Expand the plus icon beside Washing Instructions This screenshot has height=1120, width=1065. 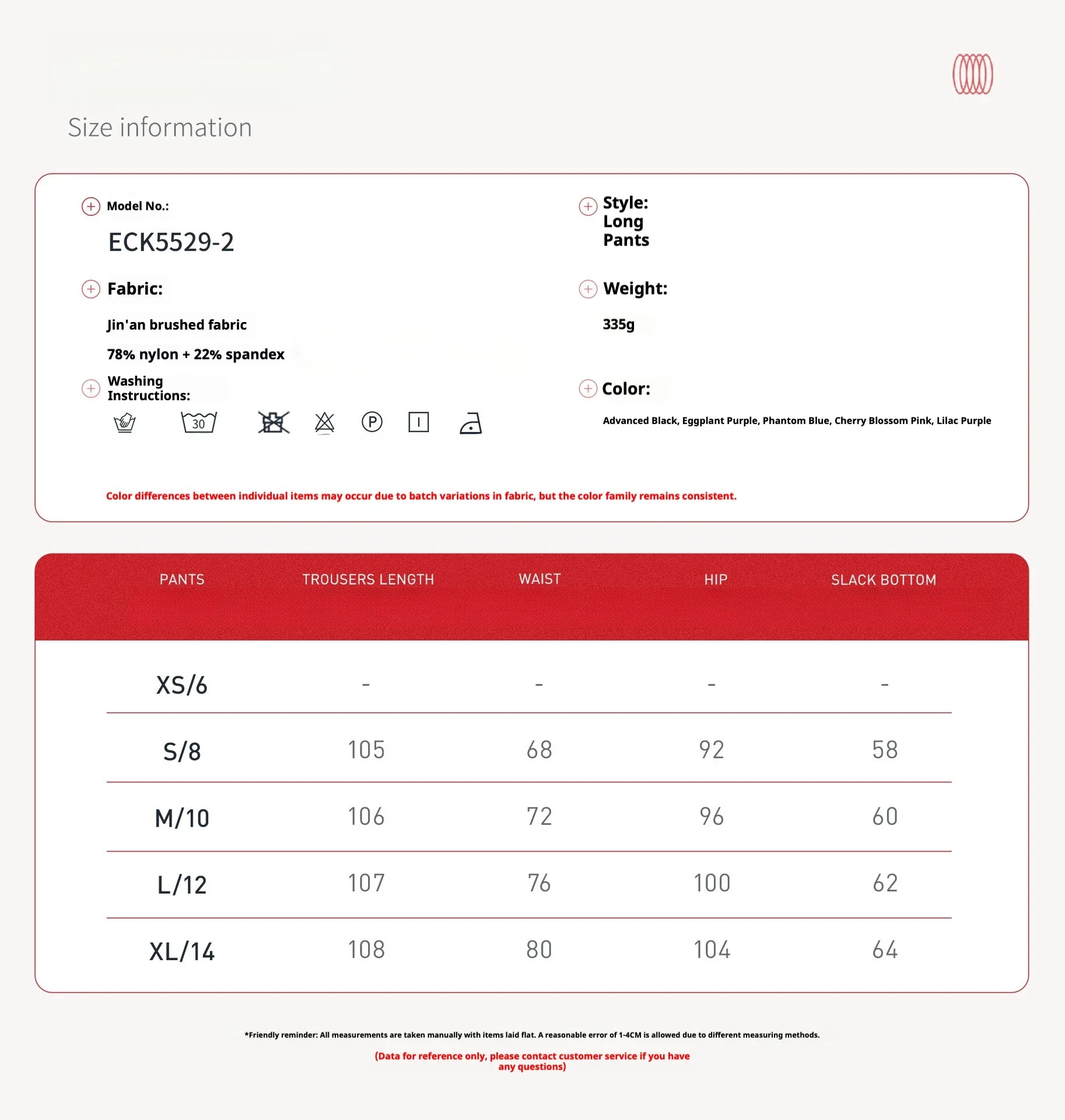click(90, 388)
